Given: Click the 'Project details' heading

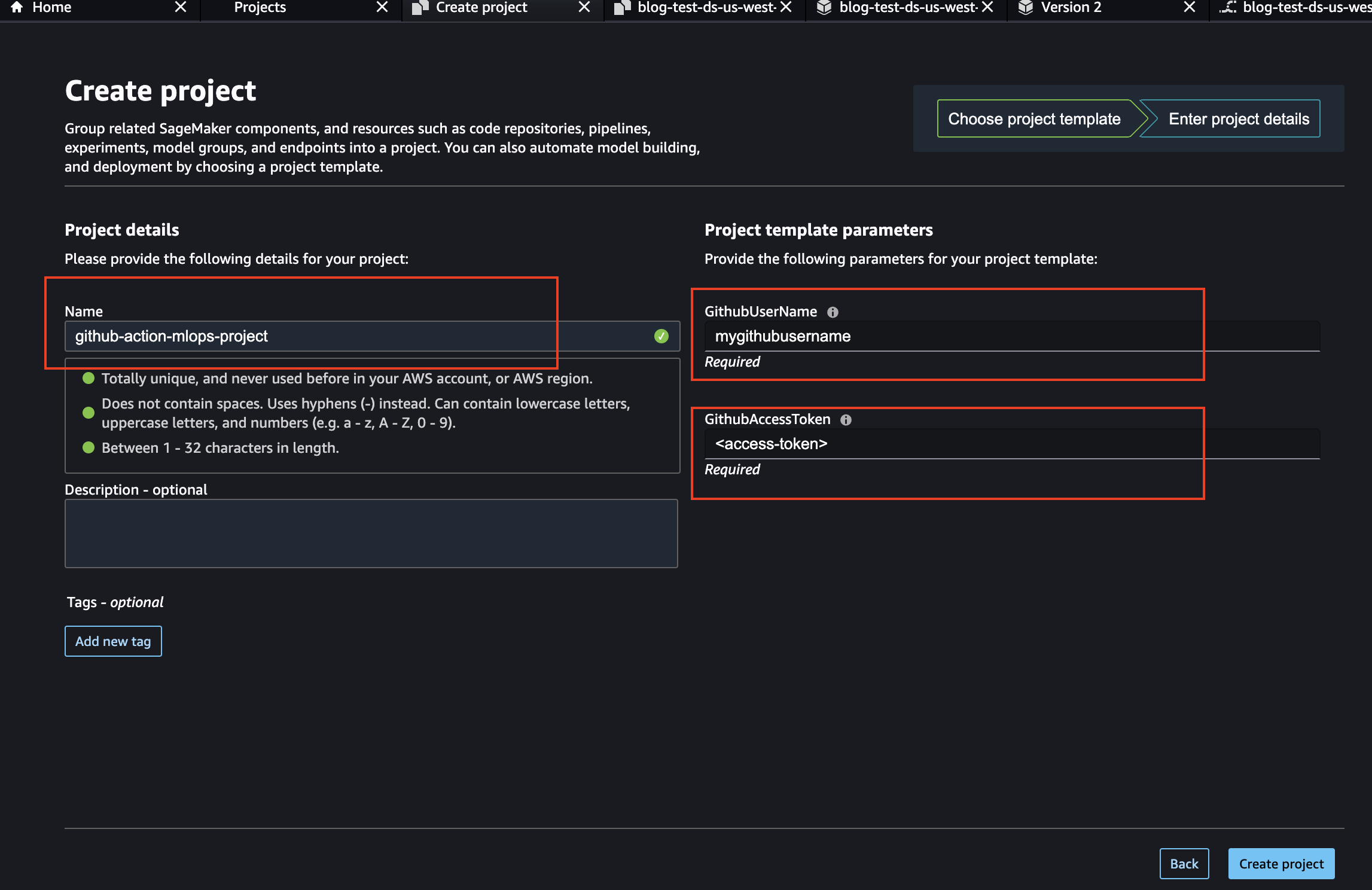Looking at the screenshot, I should pos(122,230).
